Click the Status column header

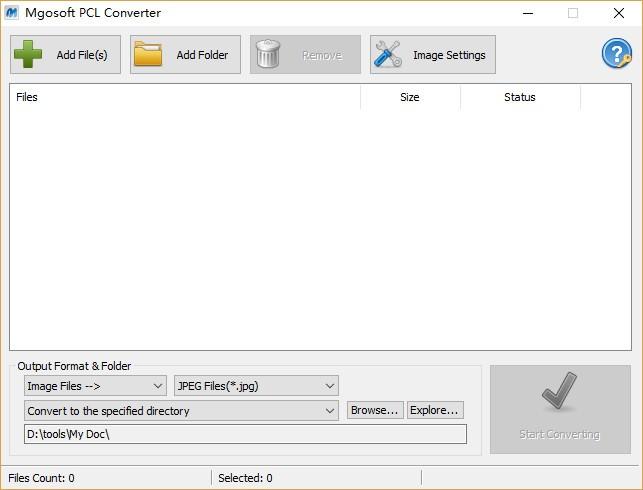520,97
